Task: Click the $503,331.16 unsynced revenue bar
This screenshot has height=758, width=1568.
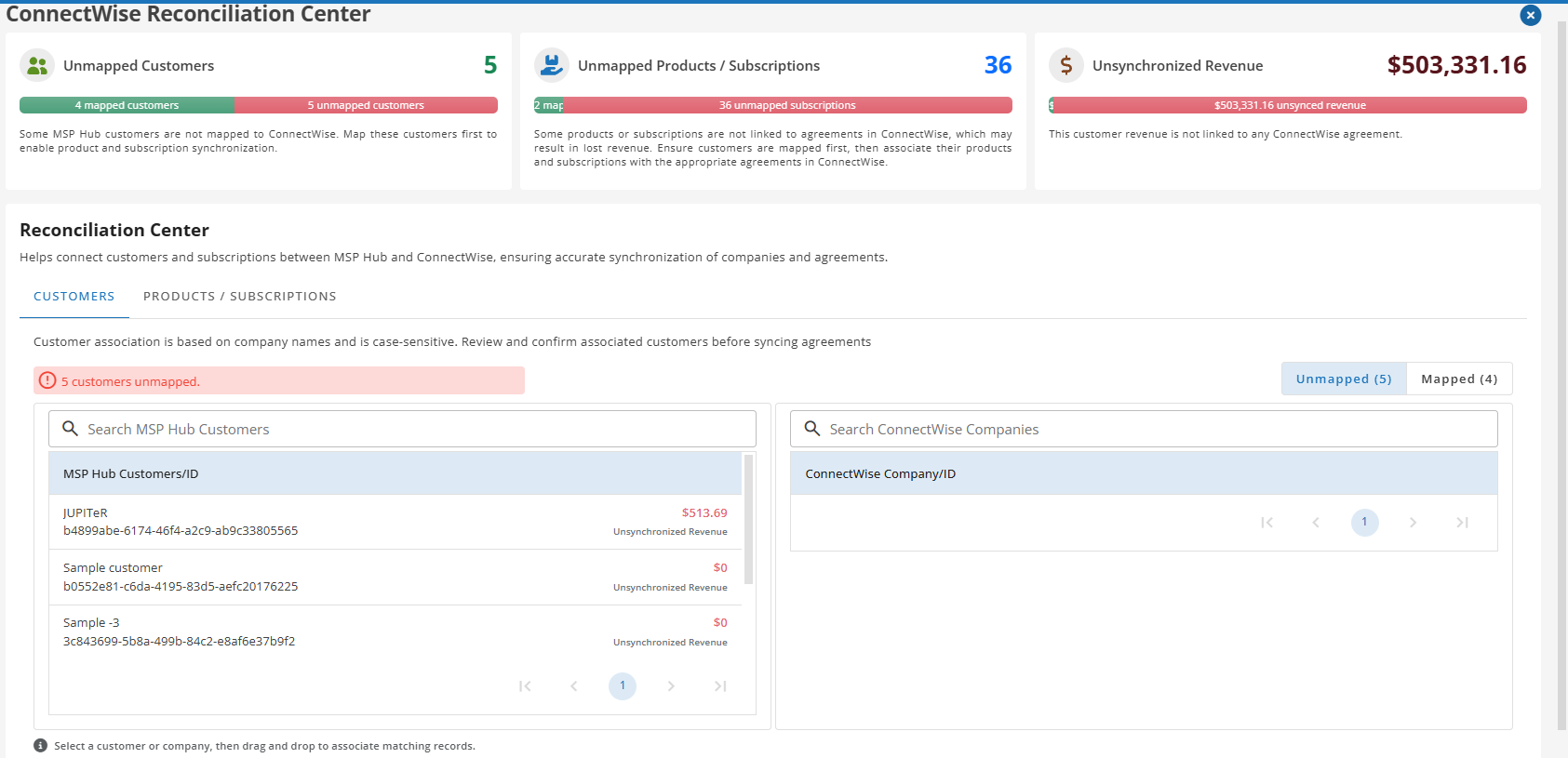Action: click(x=1290, y=105)
